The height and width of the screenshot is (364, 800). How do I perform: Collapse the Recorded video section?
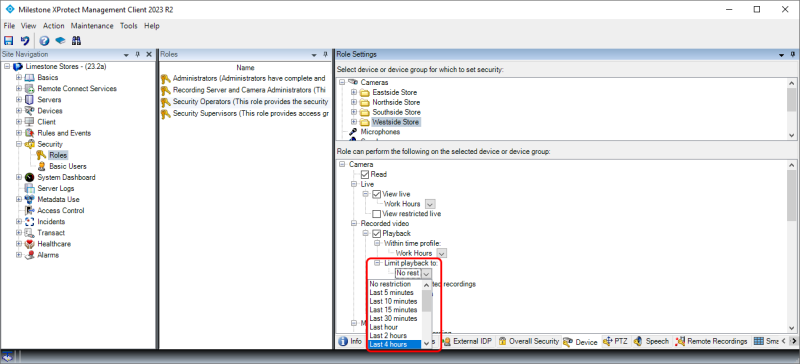(x=354, y=224)
